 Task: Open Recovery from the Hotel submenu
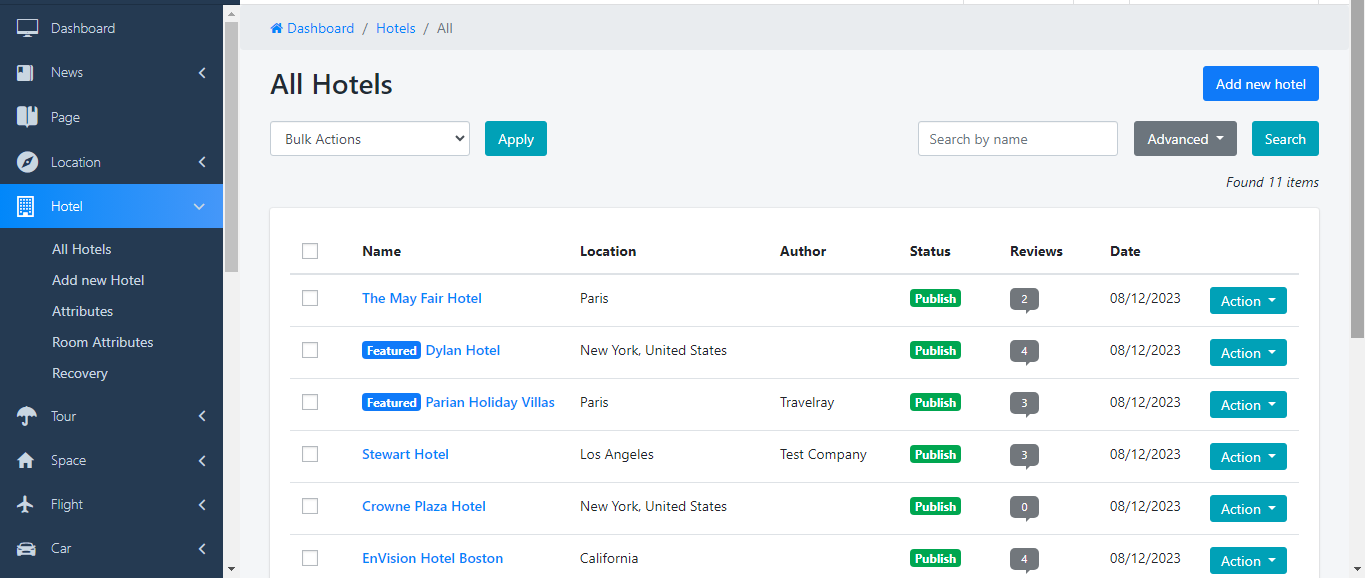82,373
